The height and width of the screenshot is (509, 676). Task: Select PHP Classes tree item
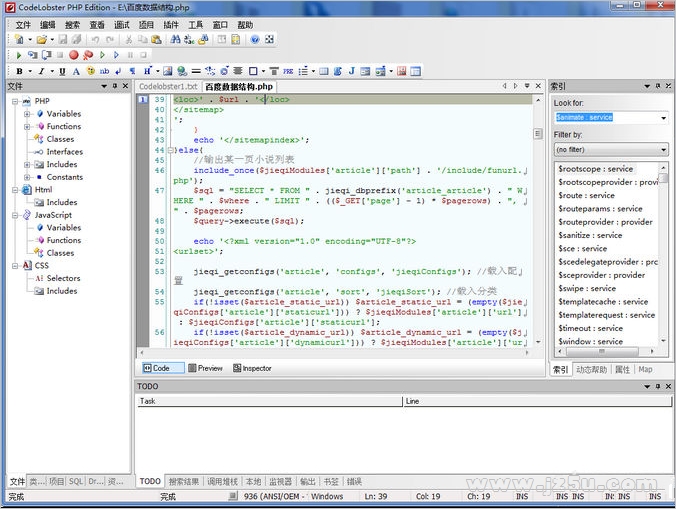pos(60,139)
